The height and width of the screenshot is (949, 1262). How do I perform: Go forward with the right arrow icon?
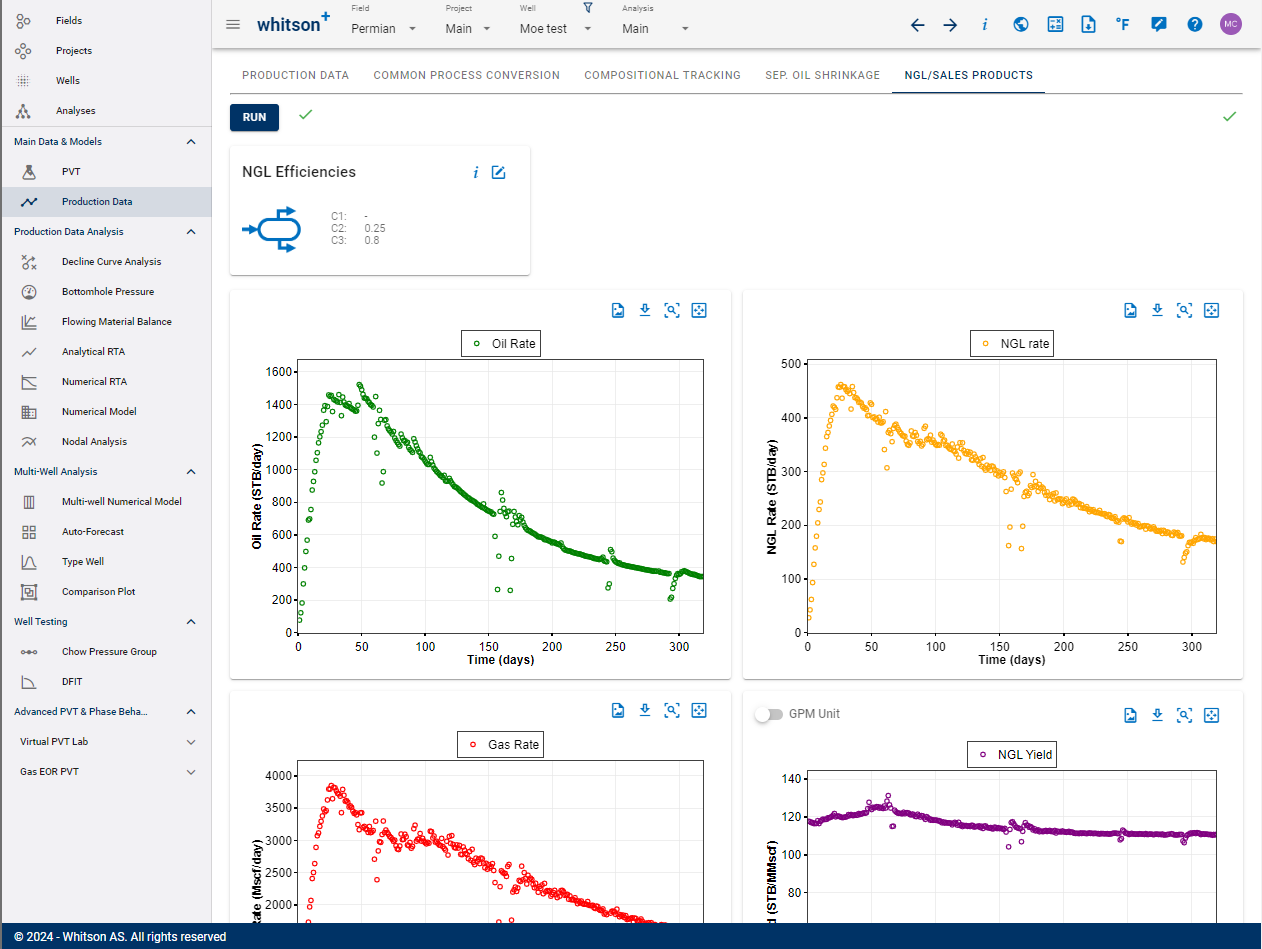tap(950, 25)
